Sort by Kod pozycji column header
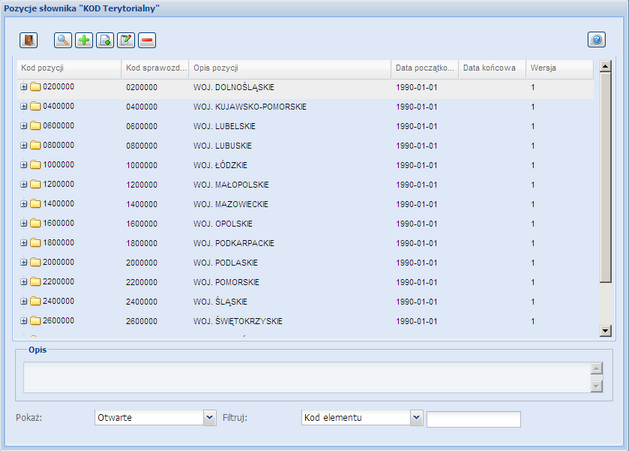 coord(68,68)
